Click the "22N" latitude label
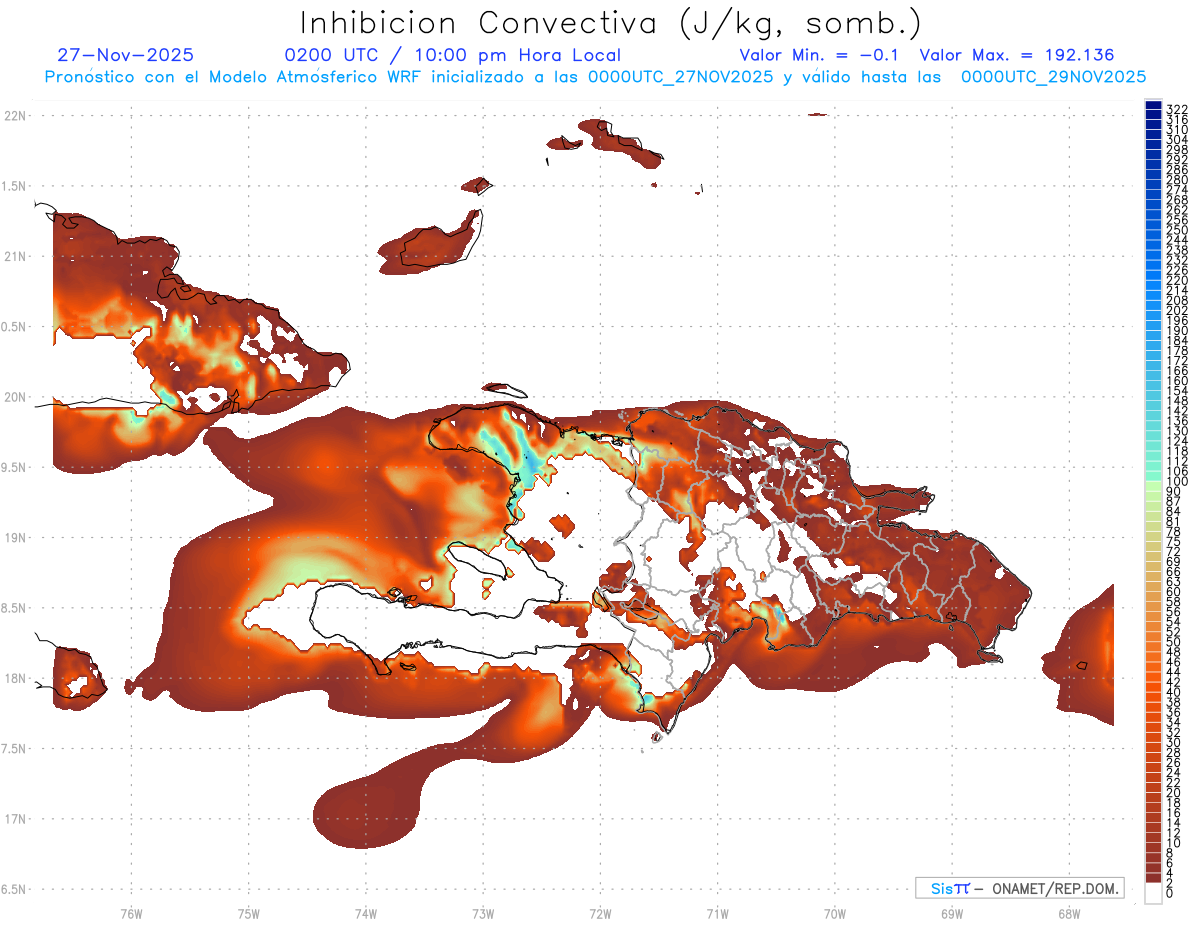 [x=15, y=115]
